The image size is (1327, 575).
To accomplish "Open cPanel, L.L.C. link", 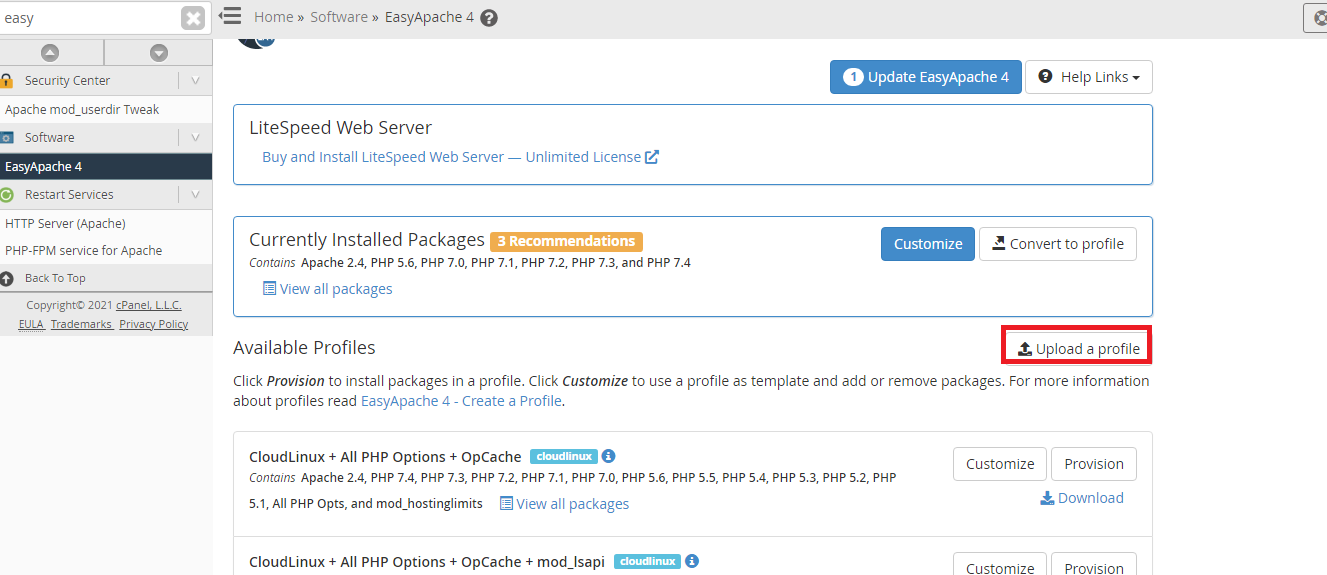I will (149, 305).
